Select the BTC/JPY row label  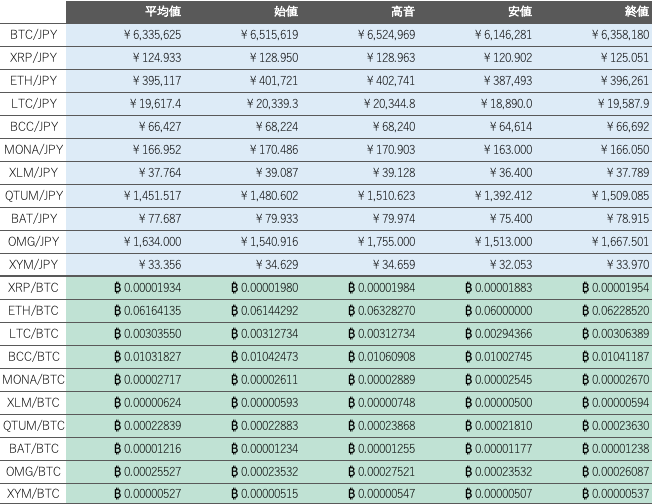pos(33,35)
